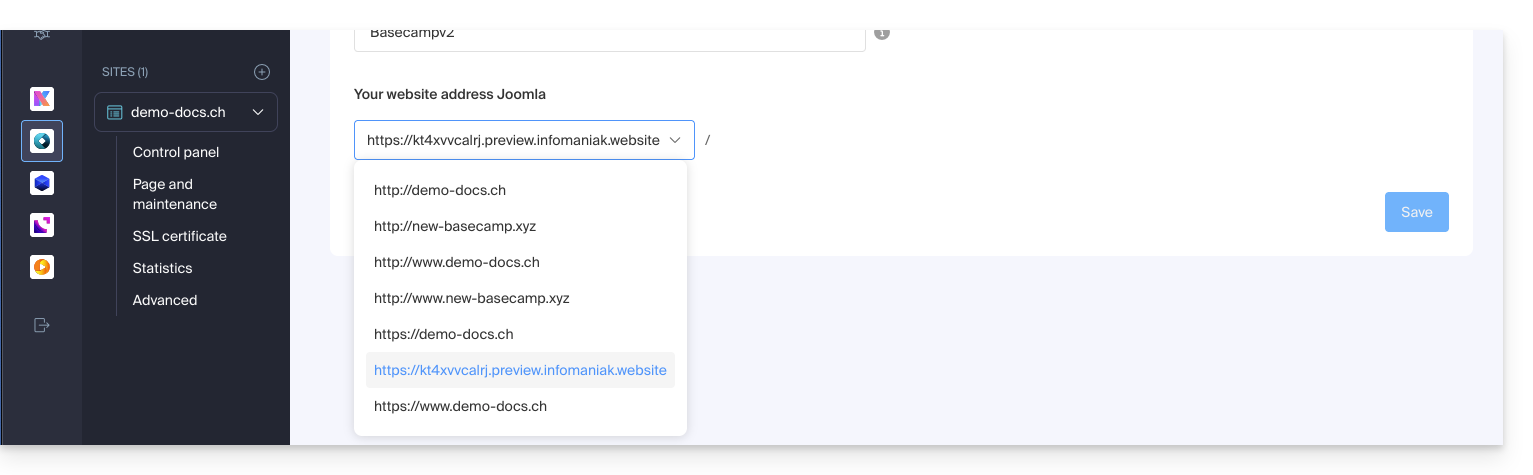Open the kSuite product icon in sidebar
This screenshot has width=1533, height=475.
tap(42, 99)
